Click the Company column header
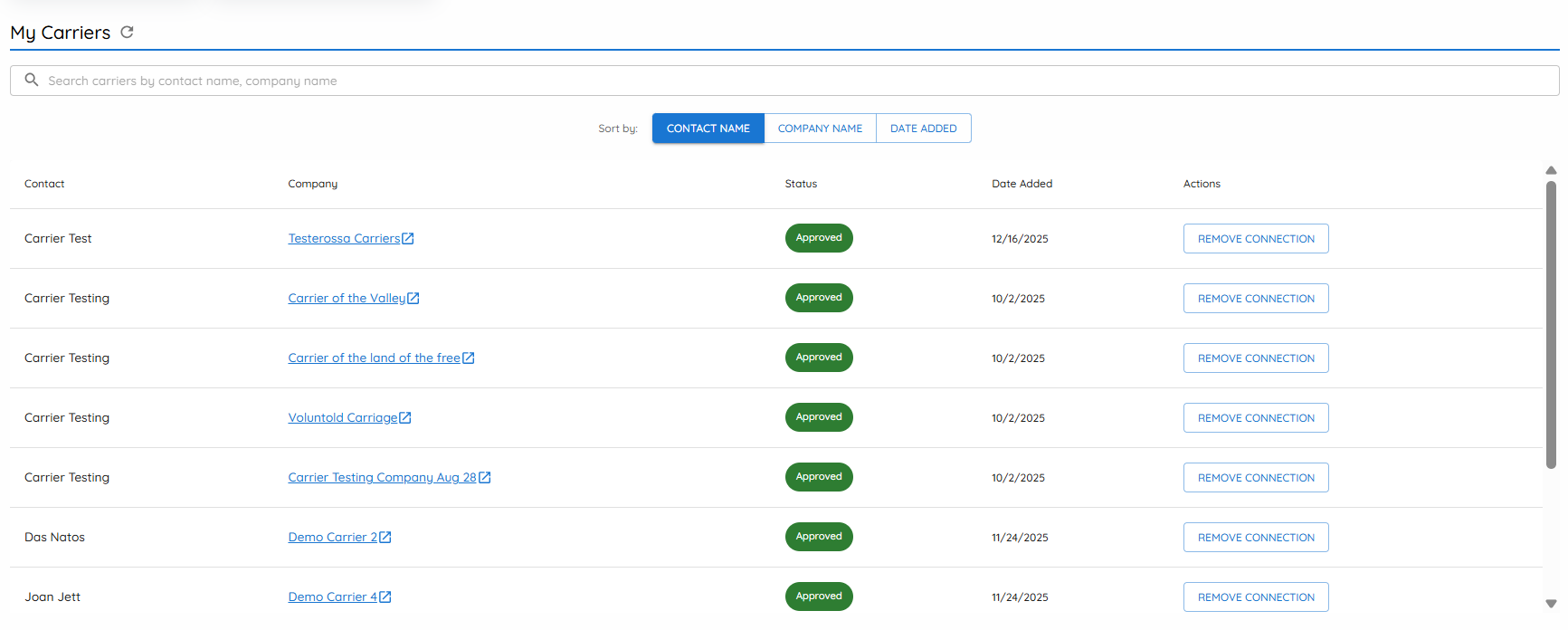This screenshot has width=1568, height=630. [x=313, y=184]
